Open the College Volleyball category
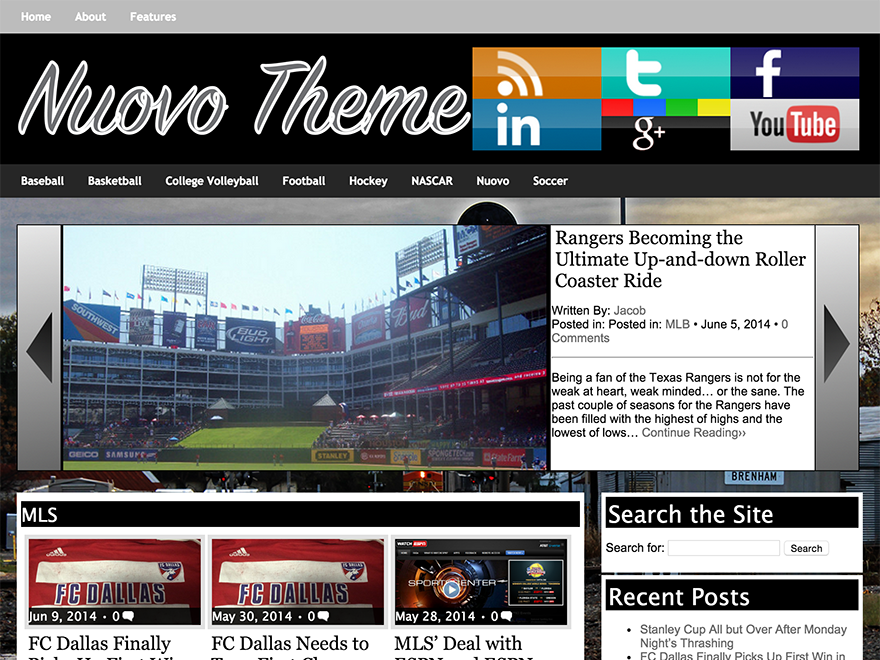Screen dimensions: 880x660 (x=212, y=181)
